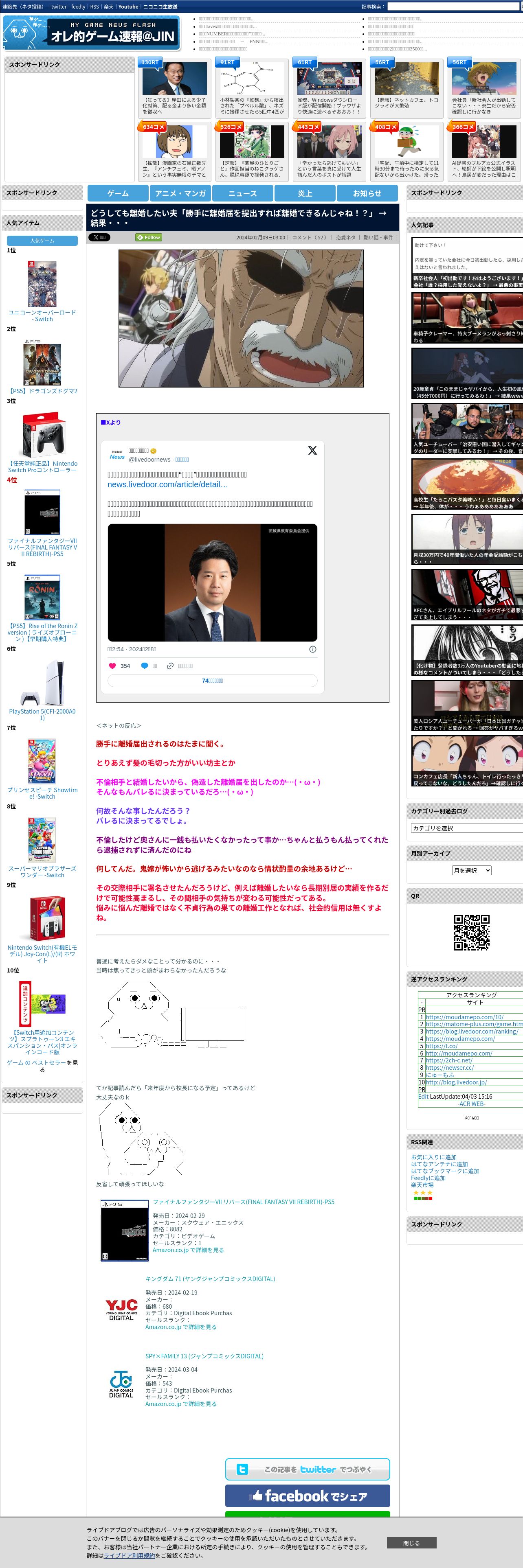Switch to the アニメ・マンガ tab

click(x=180, y=193)
